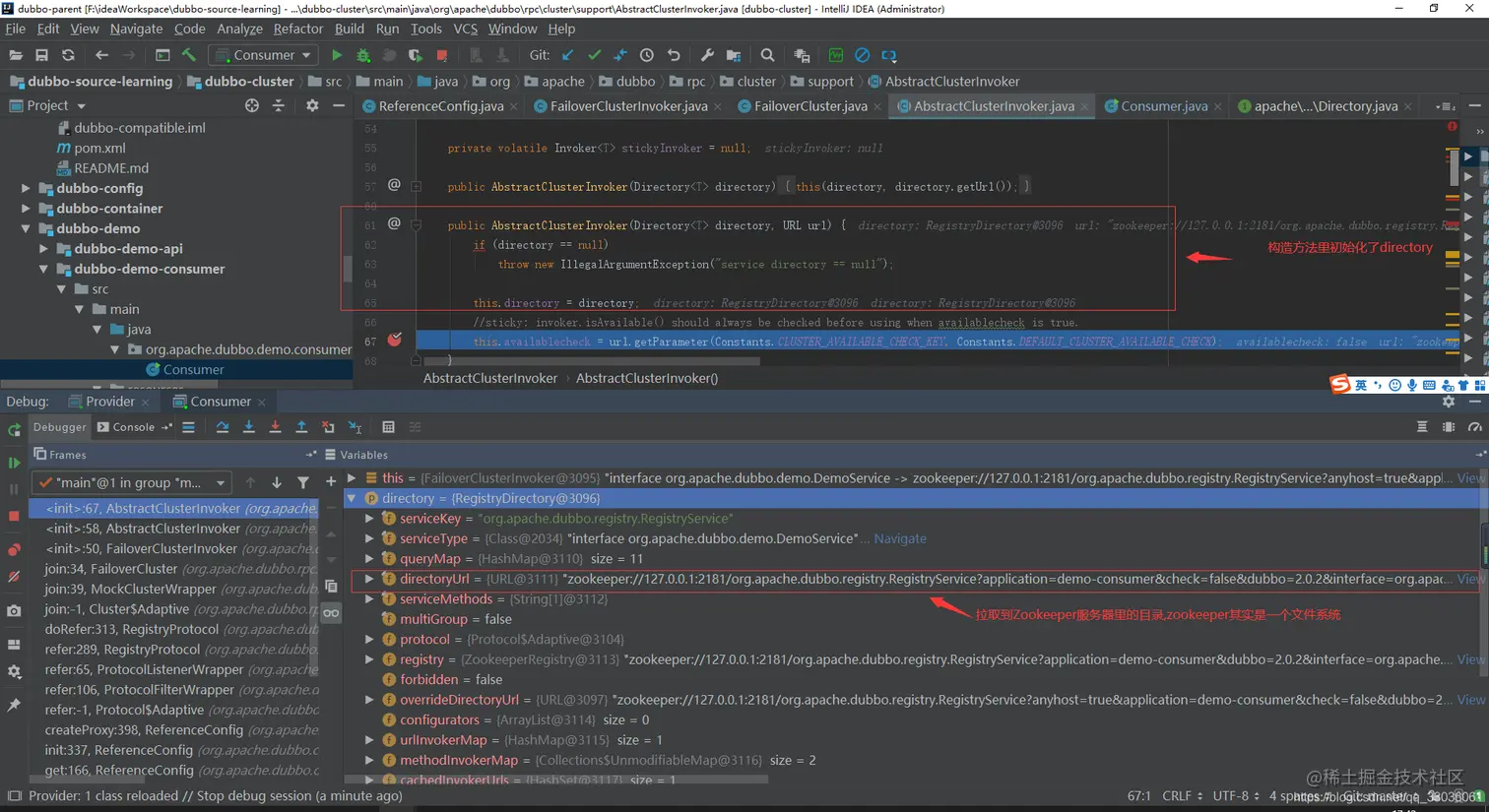
Task: Toggle breakpoint on line 67
Action: coord(394,341)
